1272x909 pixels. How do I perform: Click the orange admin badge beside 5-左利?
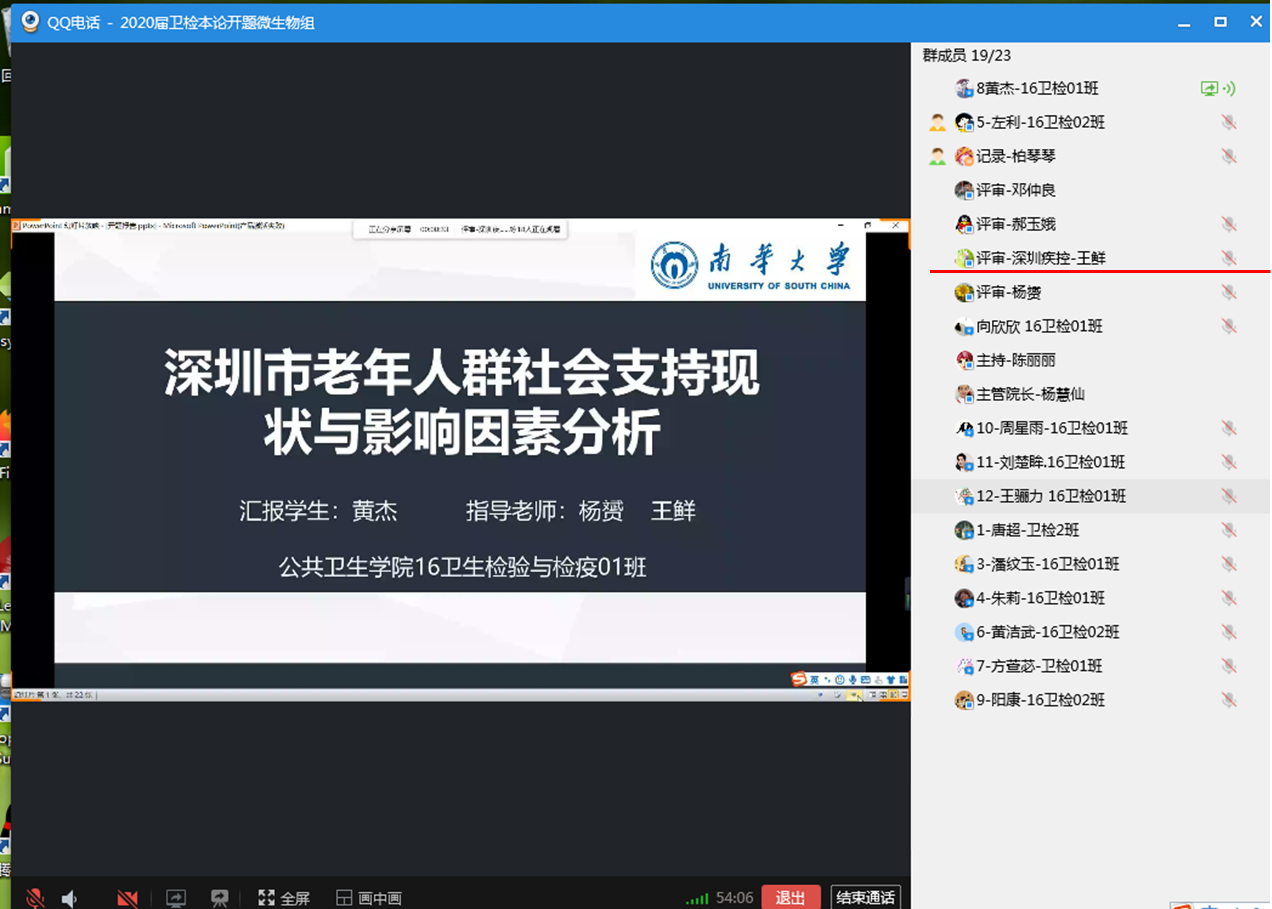pyautogui.click(x=937, y=122)
